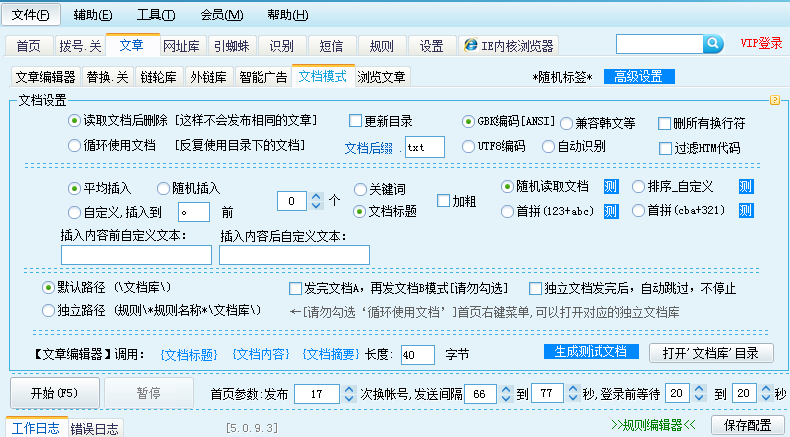This screenshot has height=437, width=790.
Task: Click the 长度 40 字节 field
Action: click(x=418, y=355)
